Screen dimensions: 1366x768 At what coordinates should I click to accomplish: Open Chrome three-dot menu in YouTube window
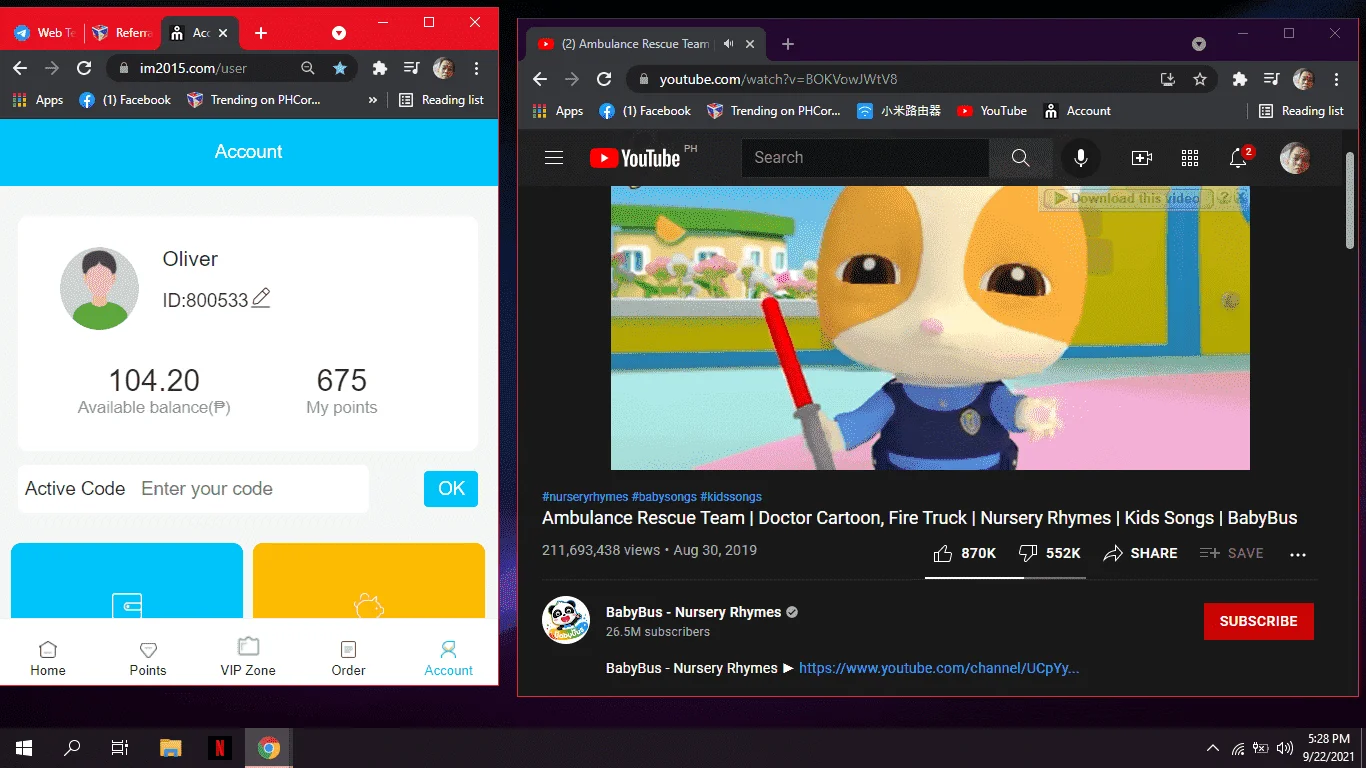point(1335,79)
